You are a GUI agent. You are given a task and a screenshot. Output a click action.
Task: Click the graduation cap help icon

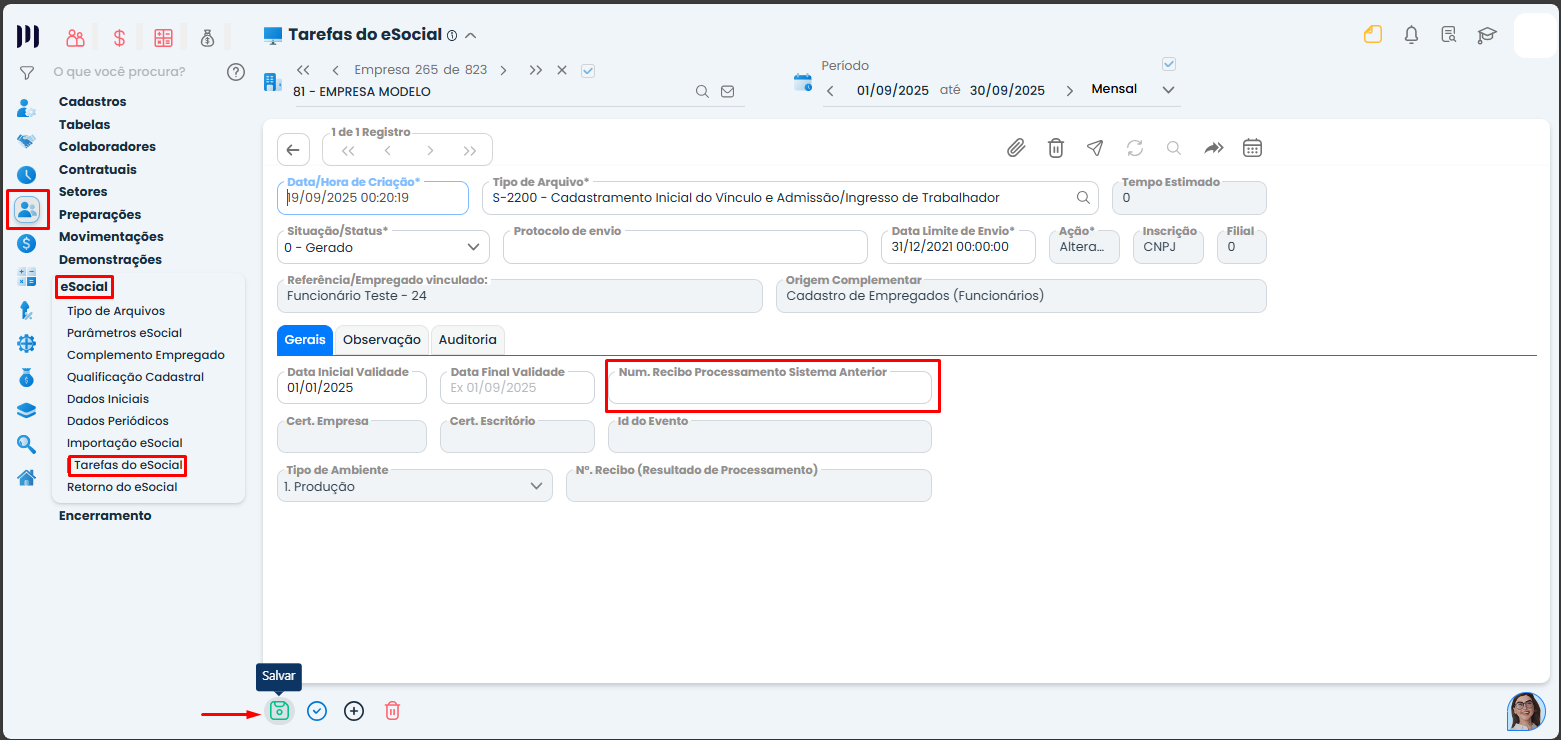click(1487, 35)
